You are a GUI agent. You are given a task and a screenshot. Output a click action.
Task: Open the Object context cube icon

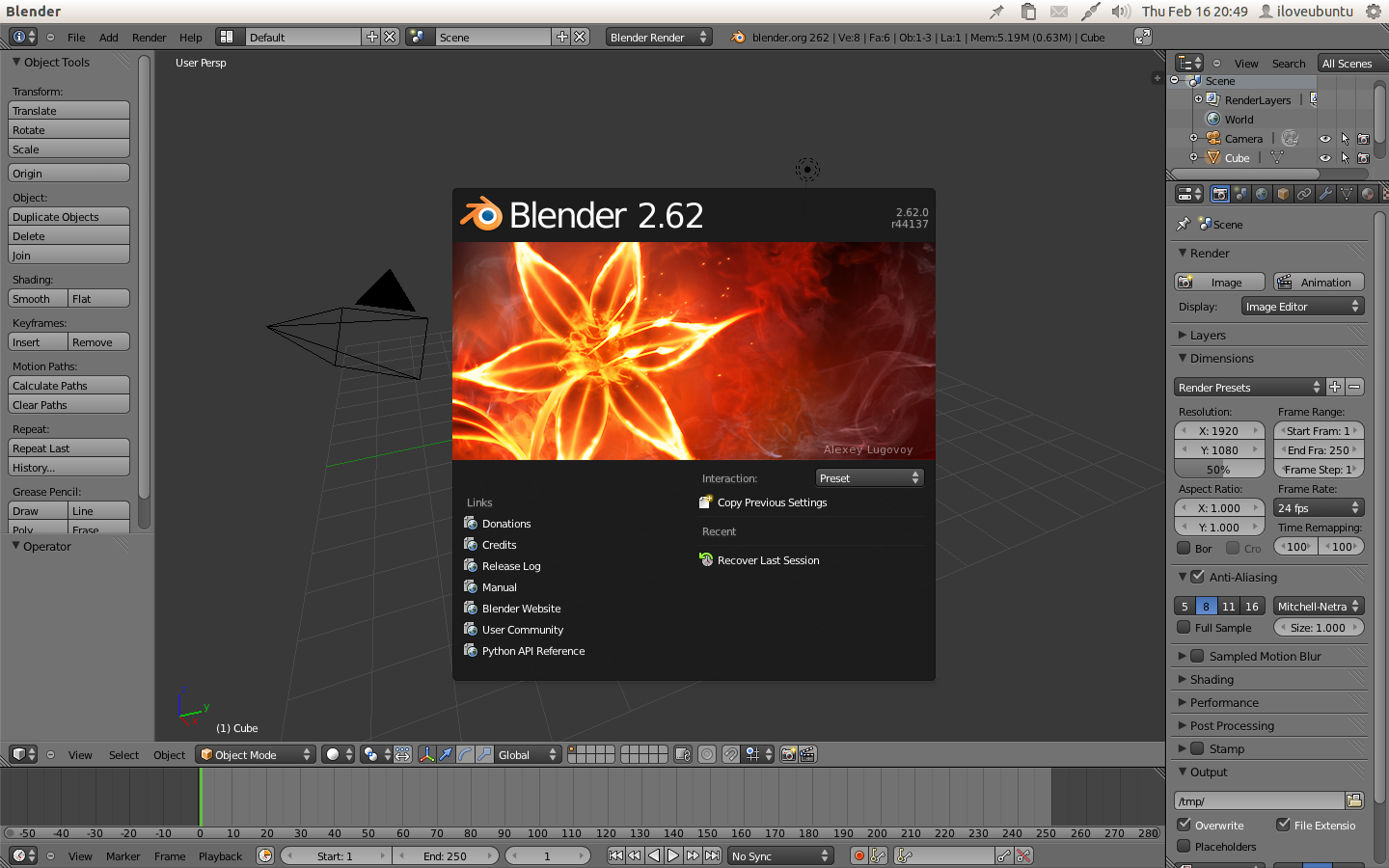(1282, 193)
